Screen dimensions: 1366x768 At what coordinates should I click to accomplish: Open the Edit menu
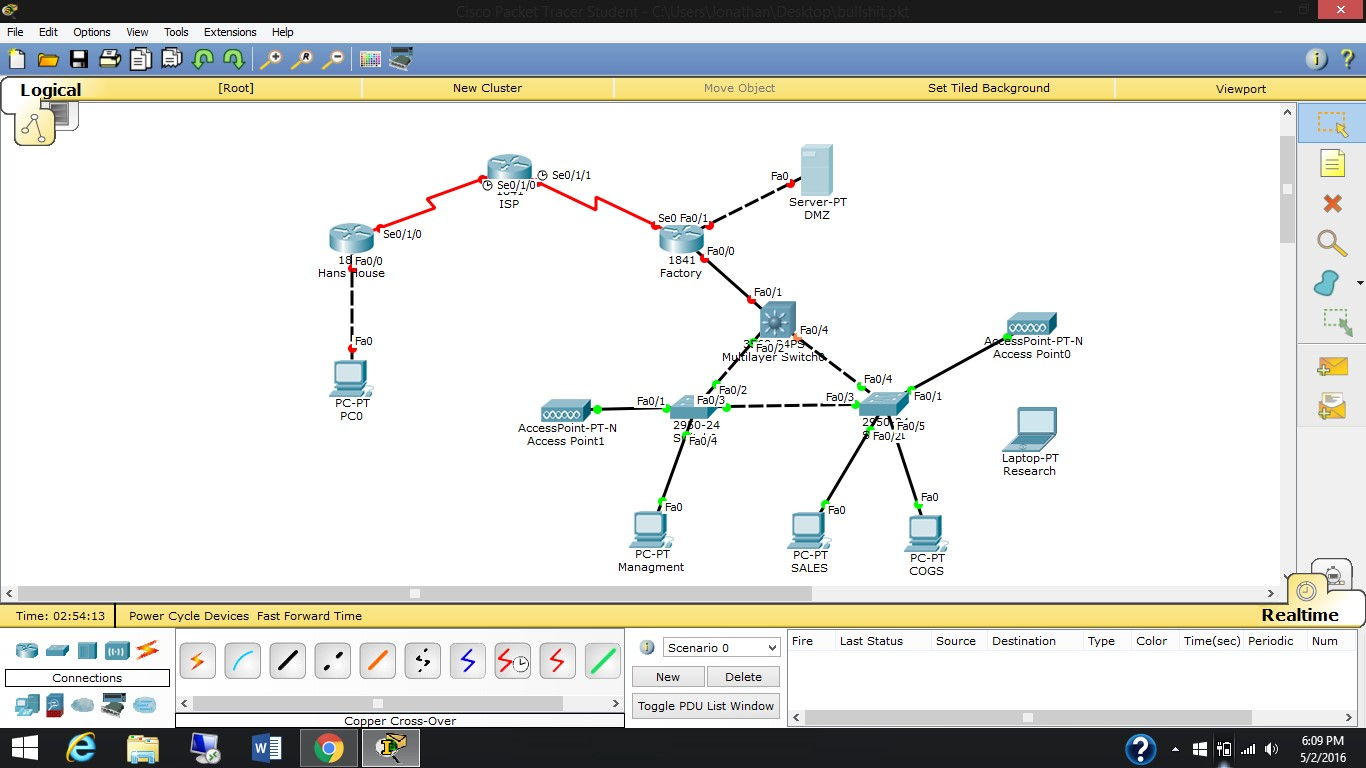pyautogui.click(x=48, y=32)
